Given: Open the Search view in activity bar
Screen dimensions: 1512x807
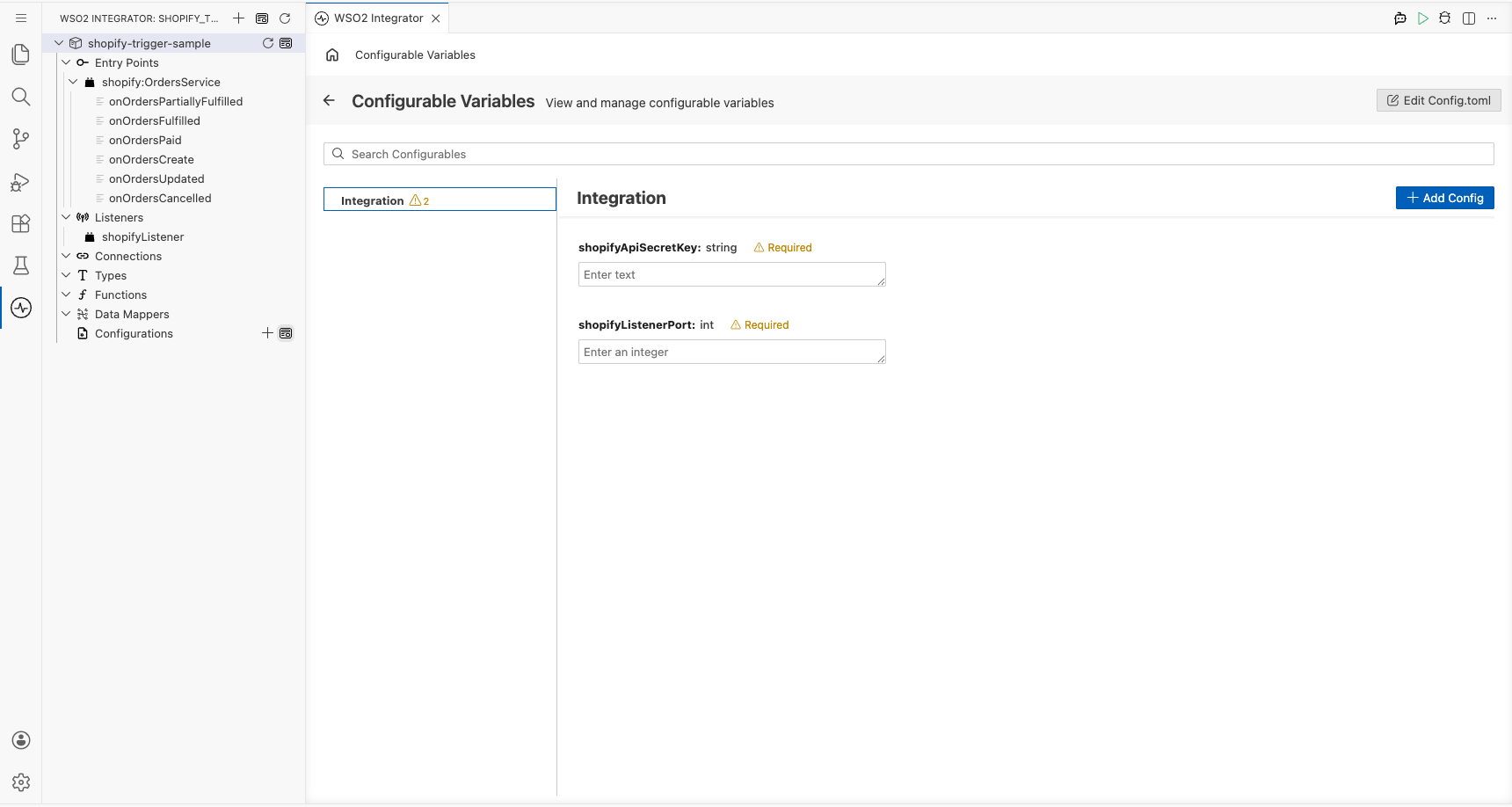Looking at the screenshot, I should pyautogui.click(x=21, y=97).
